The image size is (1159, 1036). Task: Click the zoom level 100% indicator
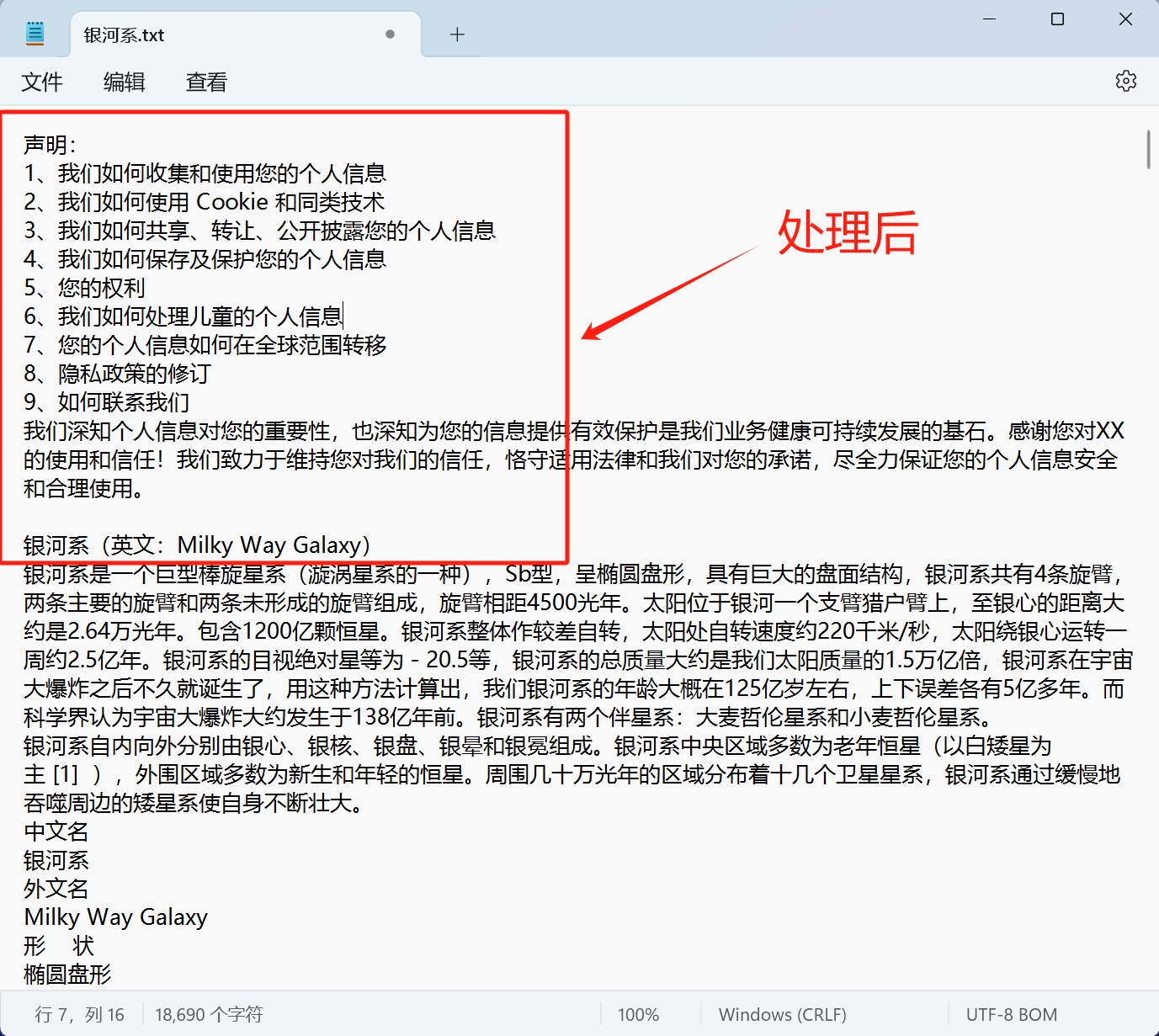638,1014
